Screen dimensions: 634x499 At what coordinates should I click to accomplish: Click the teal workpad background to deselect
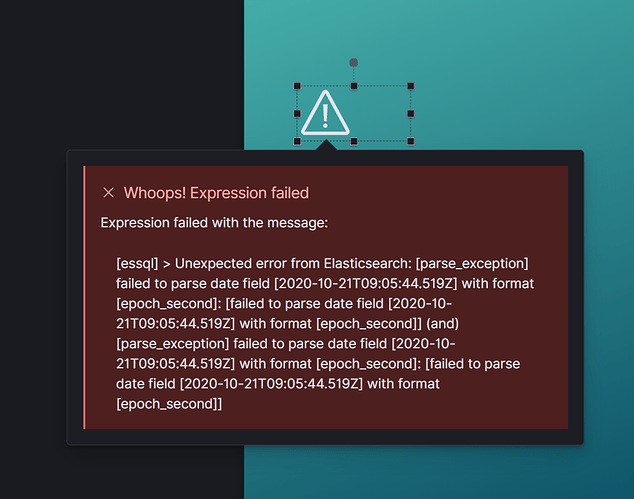click(x=505, y=81)
